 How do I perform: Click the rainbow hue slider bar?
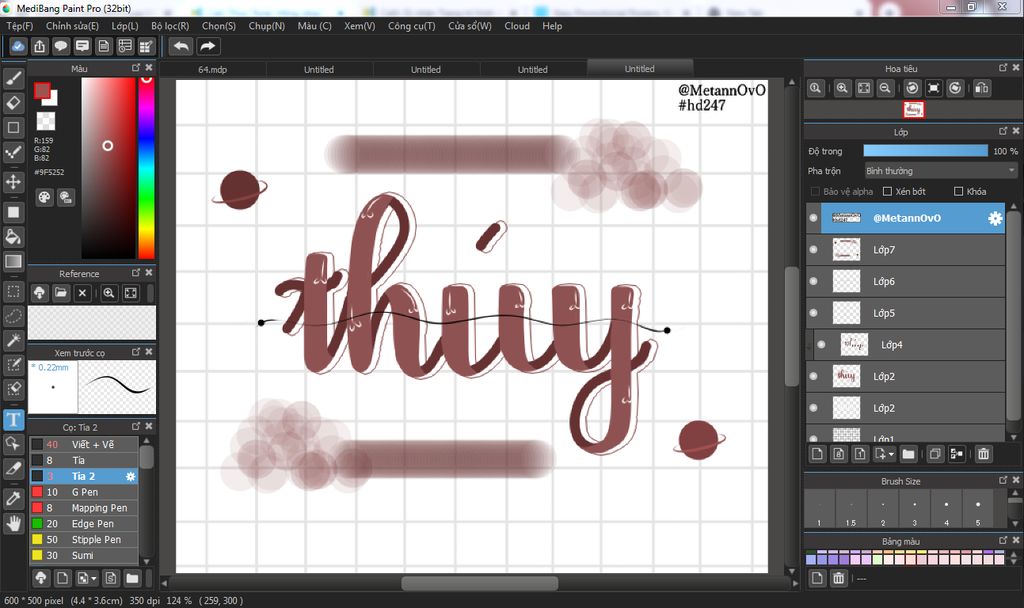147,168
